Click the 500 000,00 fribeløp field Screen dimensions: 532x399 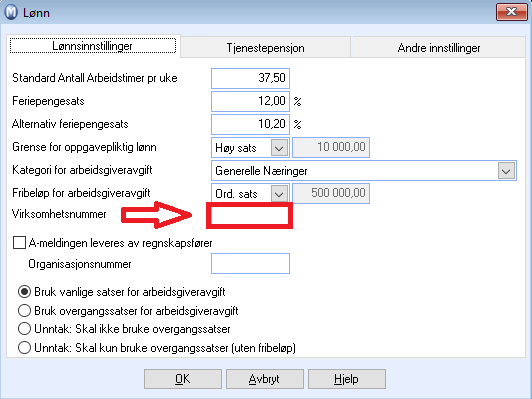click(x=331, y=193)
